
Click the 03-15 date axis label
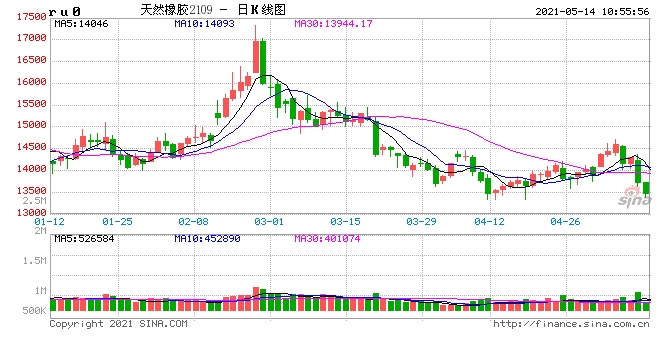tap(345, 221)
